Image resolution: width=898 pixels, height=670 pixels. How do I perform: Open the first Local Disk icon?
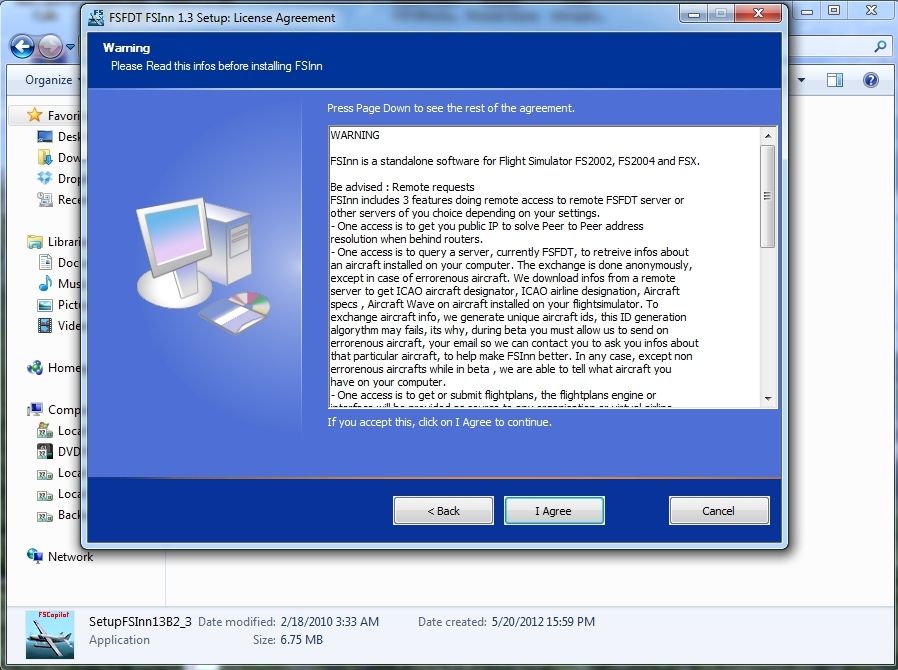click(x=45, y=430)
